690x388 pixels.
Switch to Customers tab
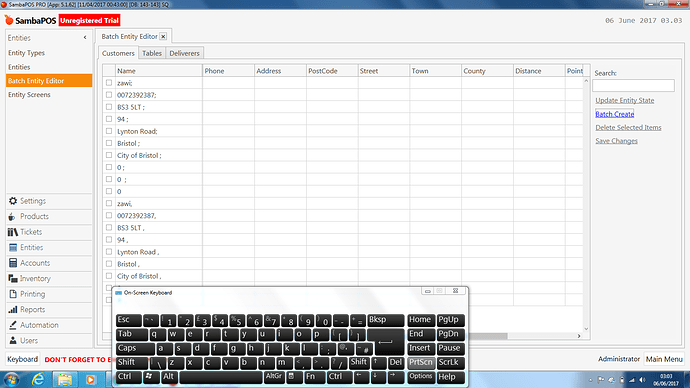click(118, 53)
